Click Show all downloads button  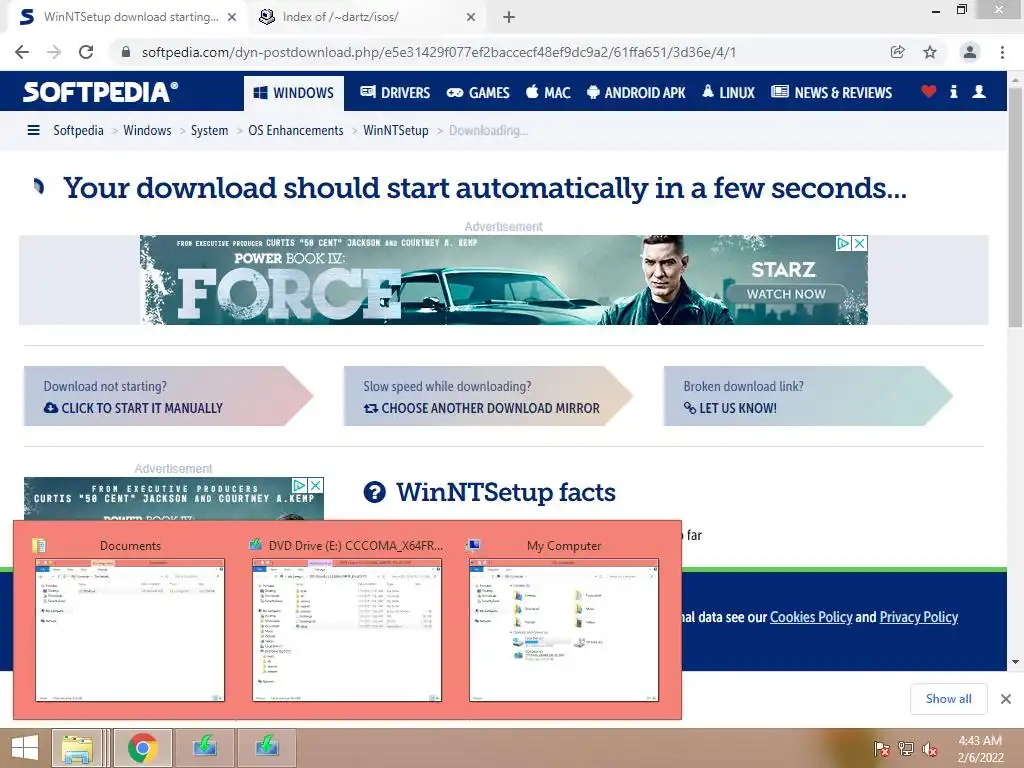click(x=949, y=699)
